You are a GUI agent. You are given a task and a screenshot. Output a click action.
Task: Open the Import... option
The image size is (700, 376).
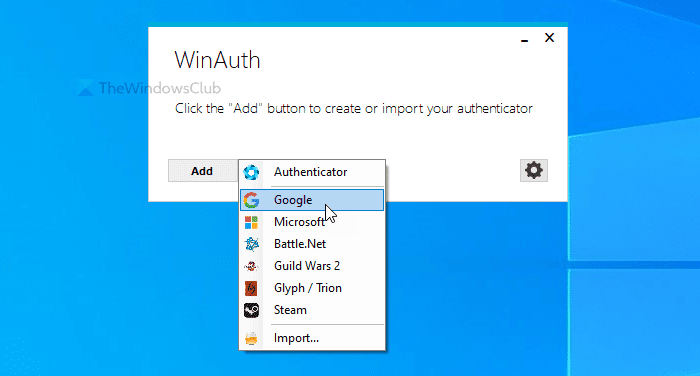click(x=312, y=338)
